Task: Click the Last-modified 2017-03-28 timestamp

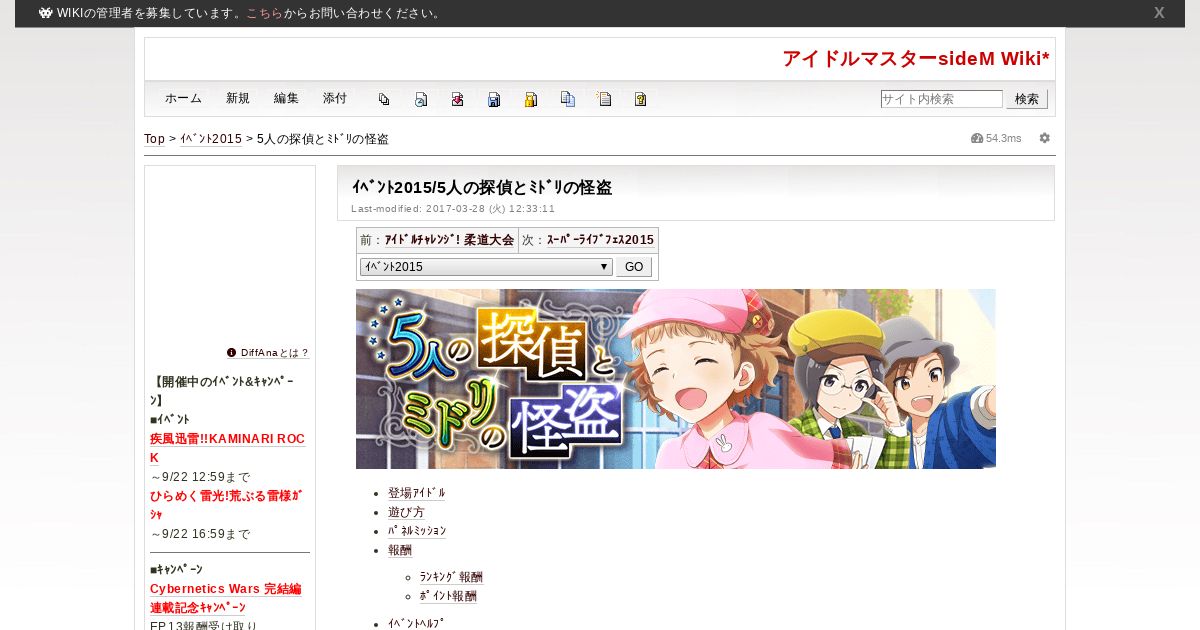Action: 453,209
